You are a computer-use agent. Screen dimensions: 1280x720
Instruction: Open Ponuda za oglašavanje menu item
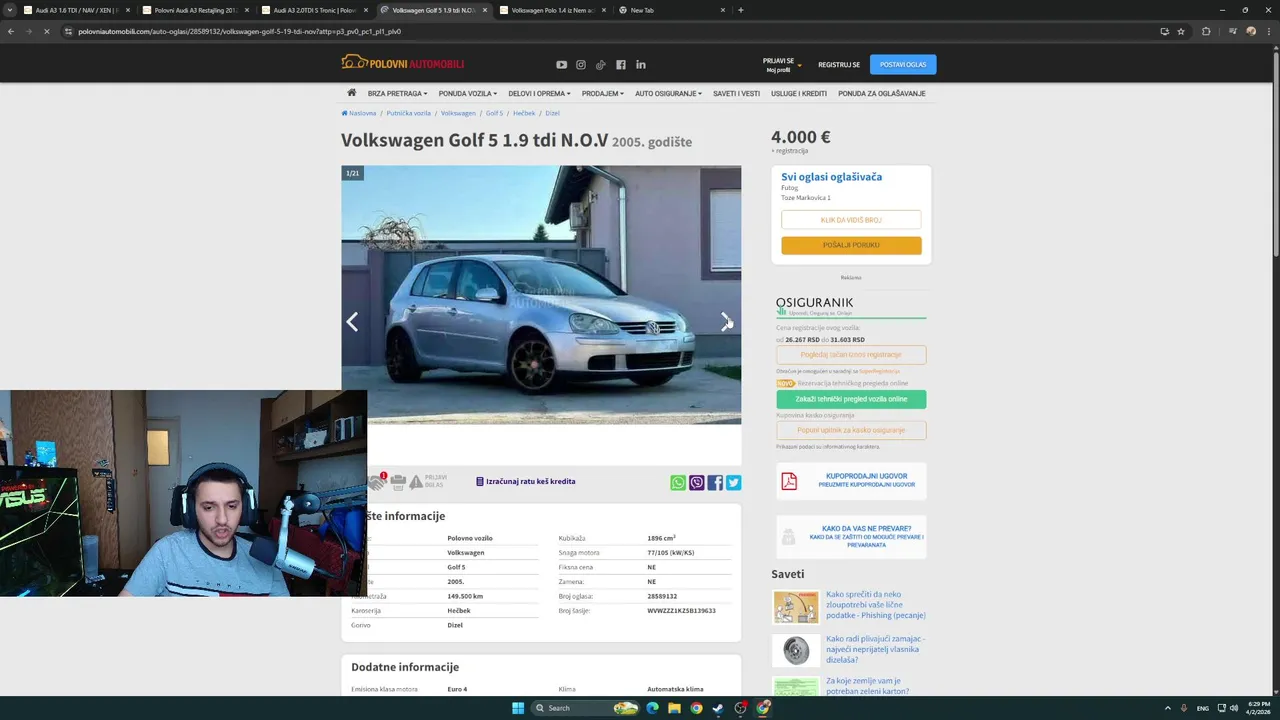point(882,94)
